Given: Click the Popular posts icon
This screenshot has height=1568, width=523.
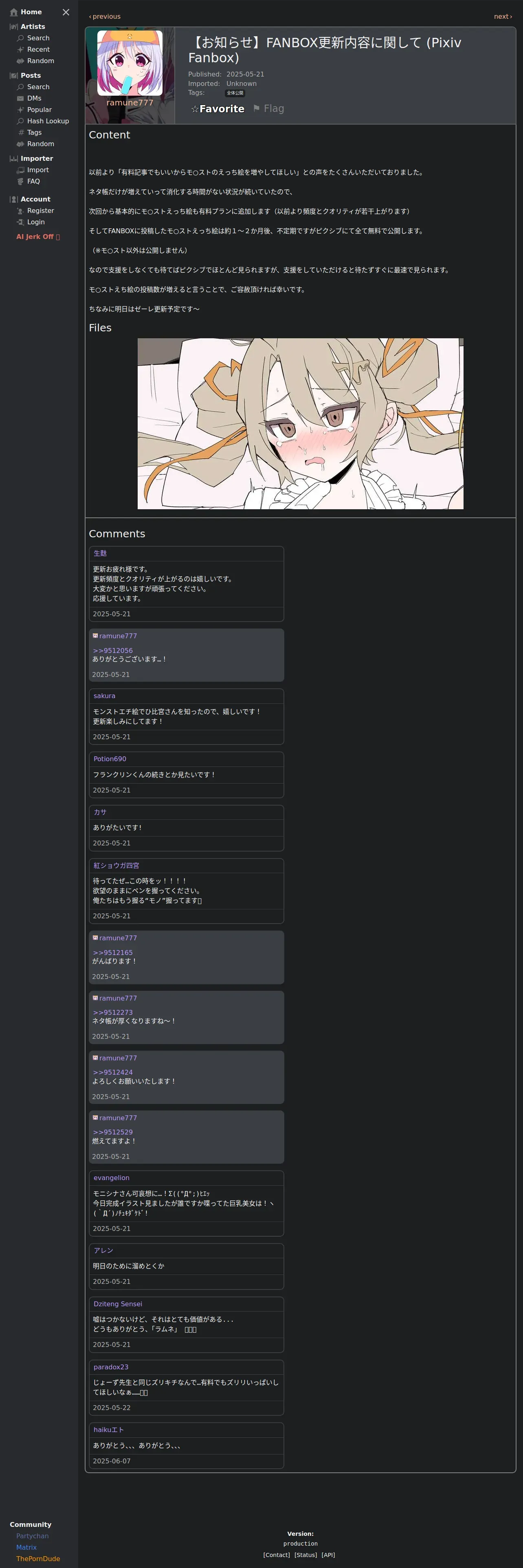Looking at the screenshot, I should click(x=21, y=109).
